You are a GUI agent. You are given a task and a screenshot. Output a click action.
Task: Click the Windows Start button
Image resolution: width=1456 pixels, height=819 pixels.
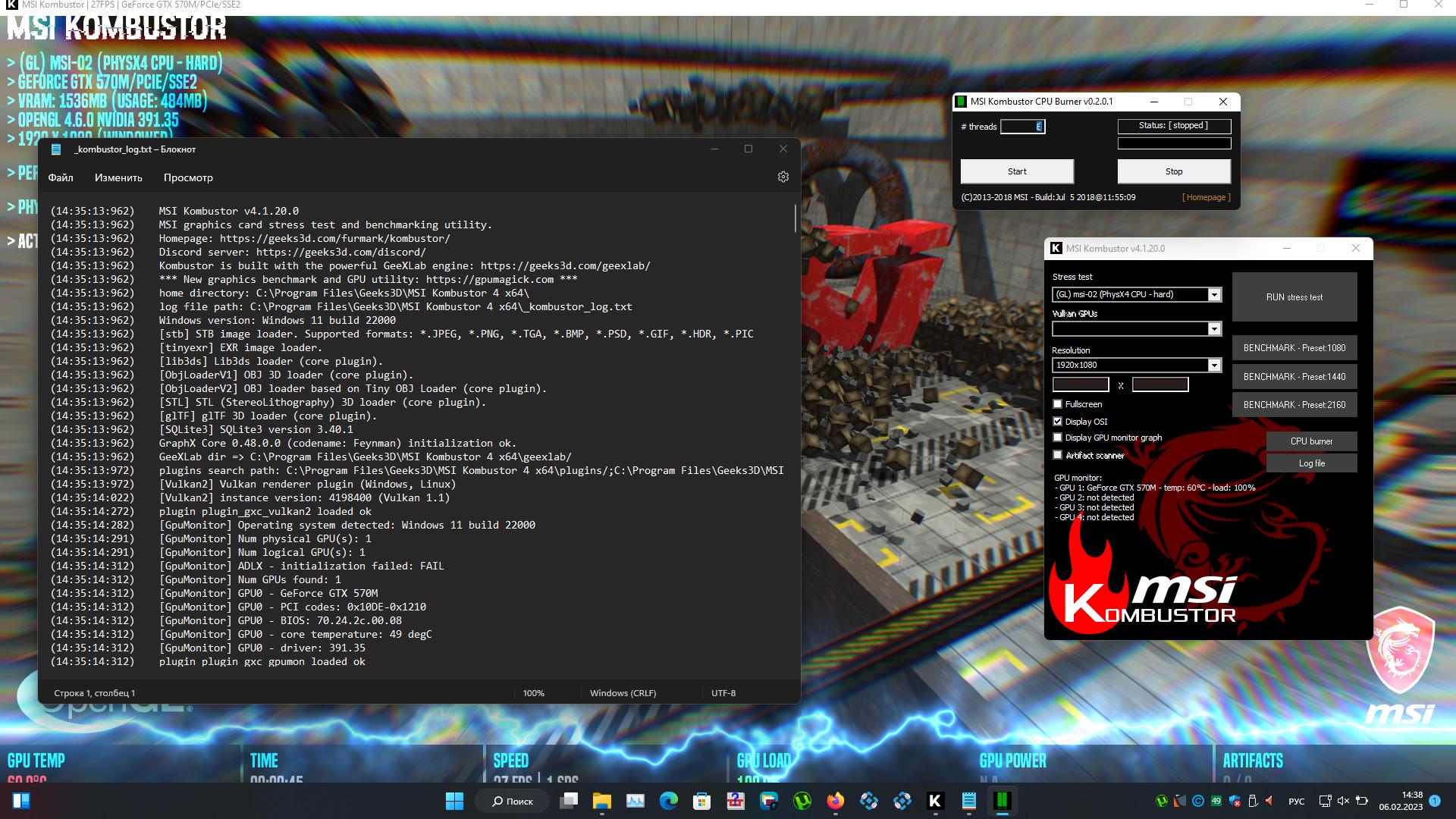click(x=454, y=801)
